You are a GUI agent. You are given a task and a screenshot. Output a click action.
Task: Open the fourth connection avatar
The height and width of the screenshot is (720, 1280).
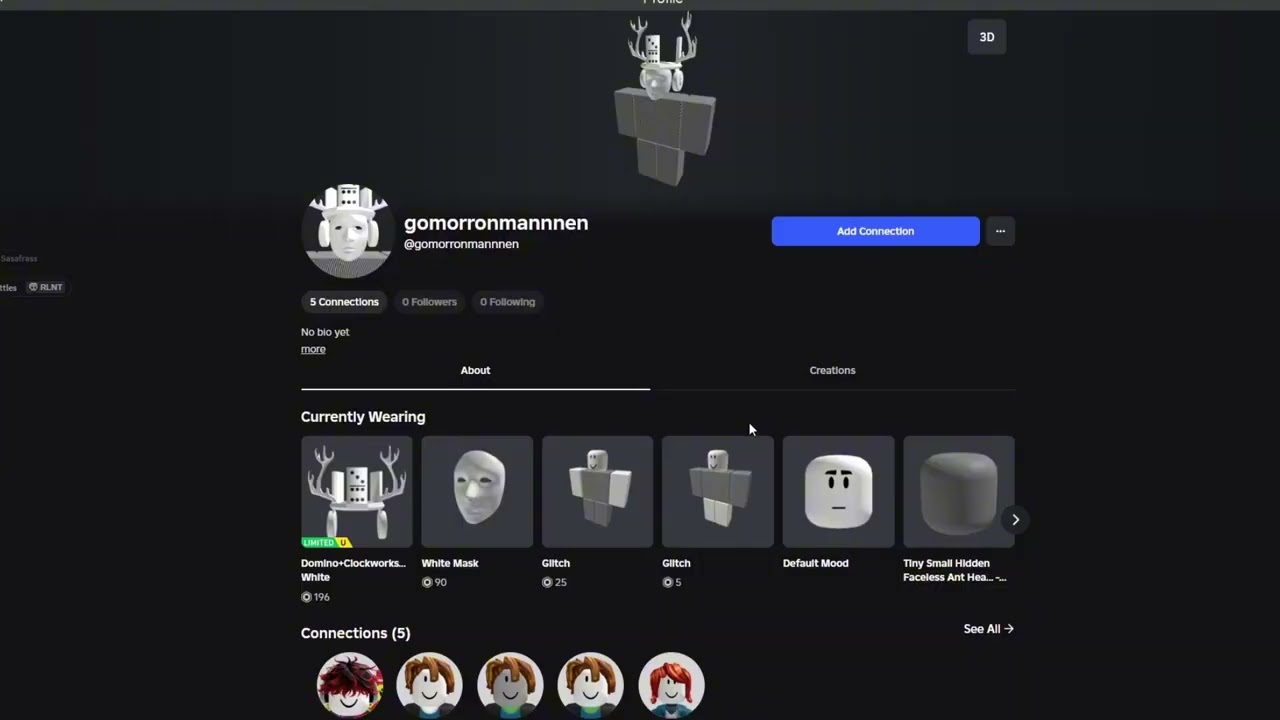pos(590,685)
